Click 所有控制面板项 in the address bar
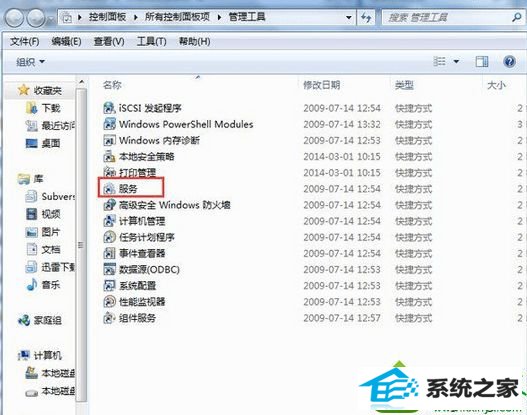 tap(177, 17)
